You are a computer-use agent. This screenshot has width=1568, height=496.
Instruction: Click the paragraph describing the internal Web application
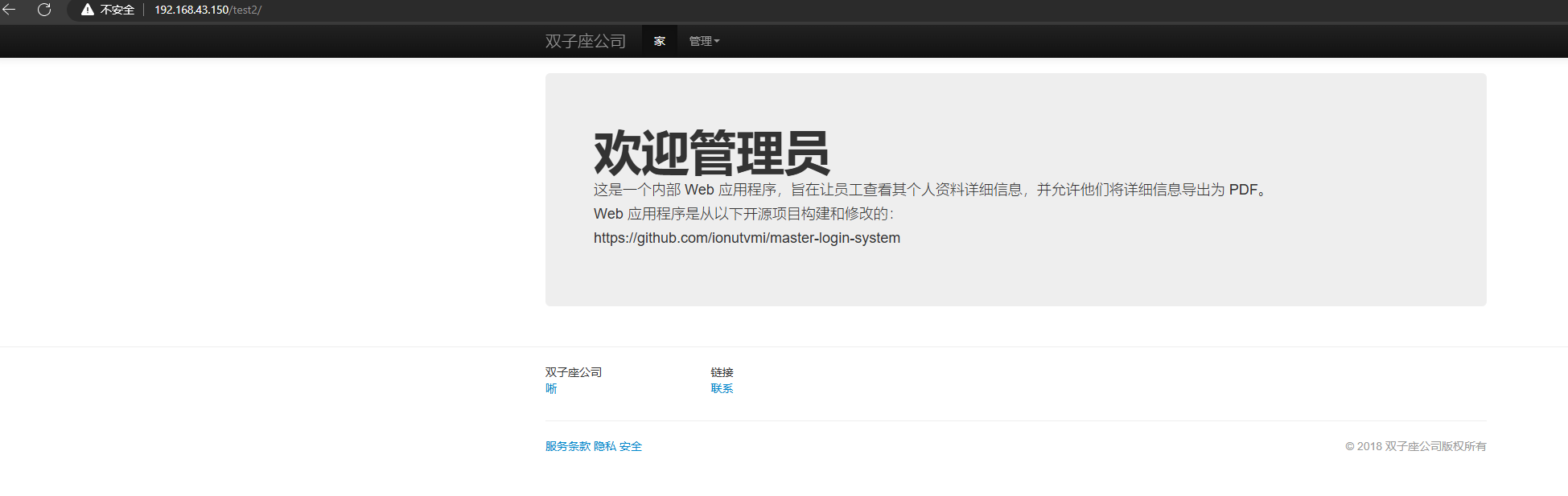pyautogui.click(x=931, y=190)
